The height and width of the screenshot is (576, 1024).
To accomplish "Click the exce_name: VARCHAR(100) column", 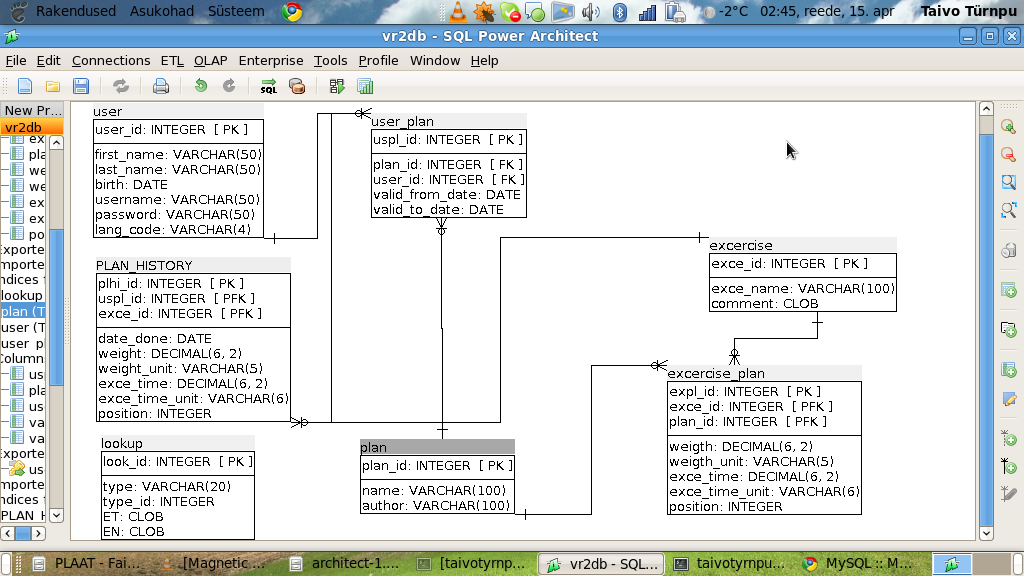I will [x=803, y=289].
